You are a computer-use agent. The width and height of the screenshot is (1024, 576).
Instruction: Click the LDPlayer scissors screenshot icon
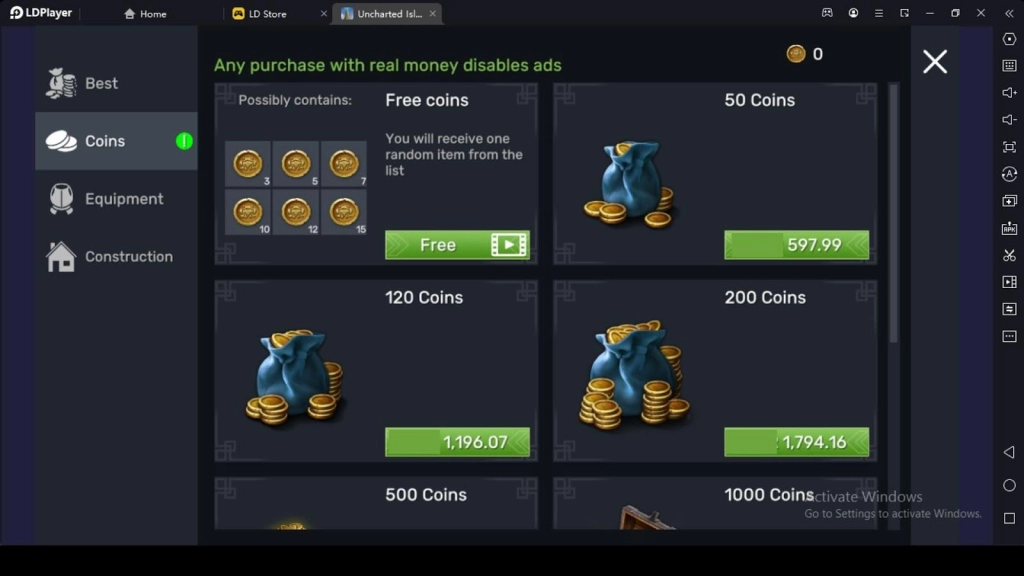tap(1009, 255)
